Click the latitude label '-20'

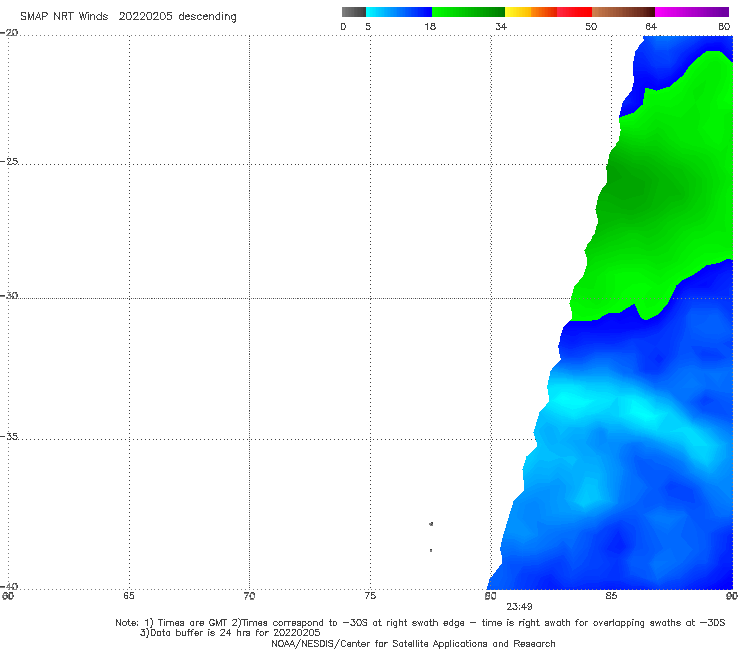pos(9,33)
